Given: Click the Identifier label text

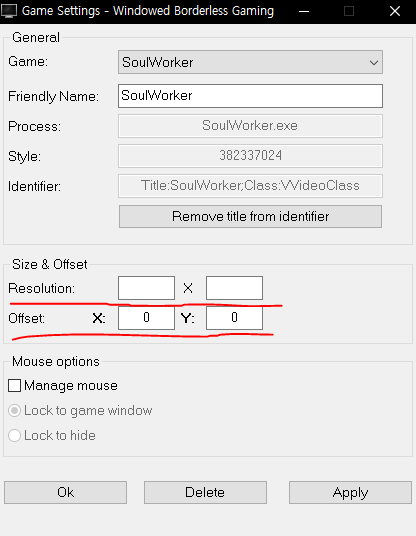Looking at the screenshot, I should pos(34,186).
